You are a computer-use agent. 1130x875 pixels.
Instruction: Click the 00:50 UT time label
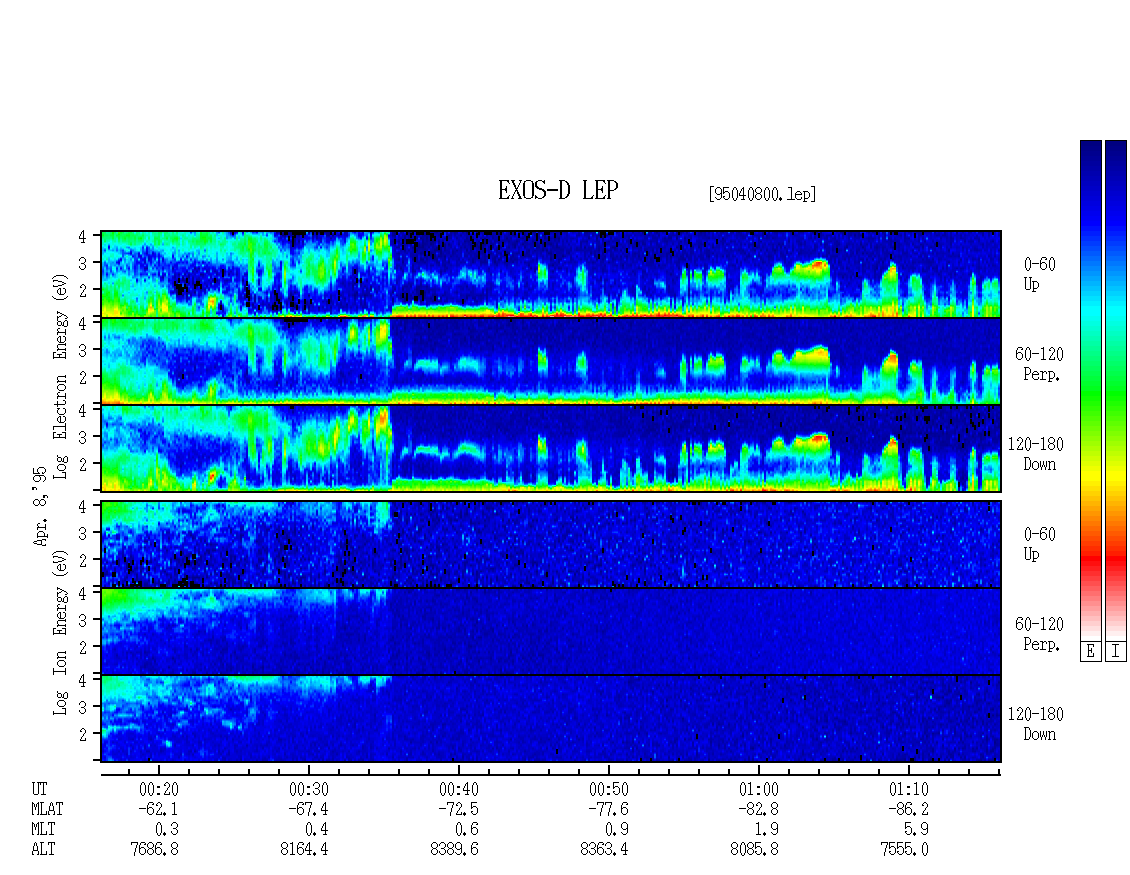[608, 789]
